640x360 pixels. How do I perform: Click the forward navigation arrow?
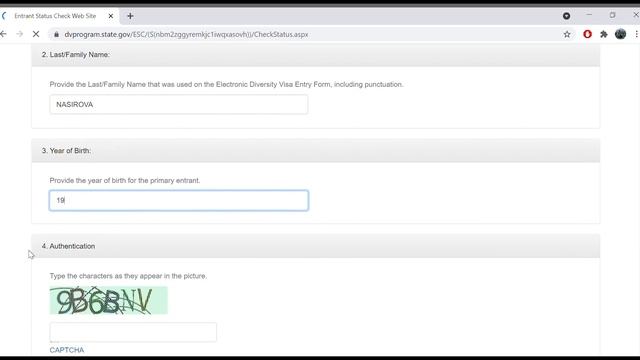pyautogui.click(x=19, y=34)
